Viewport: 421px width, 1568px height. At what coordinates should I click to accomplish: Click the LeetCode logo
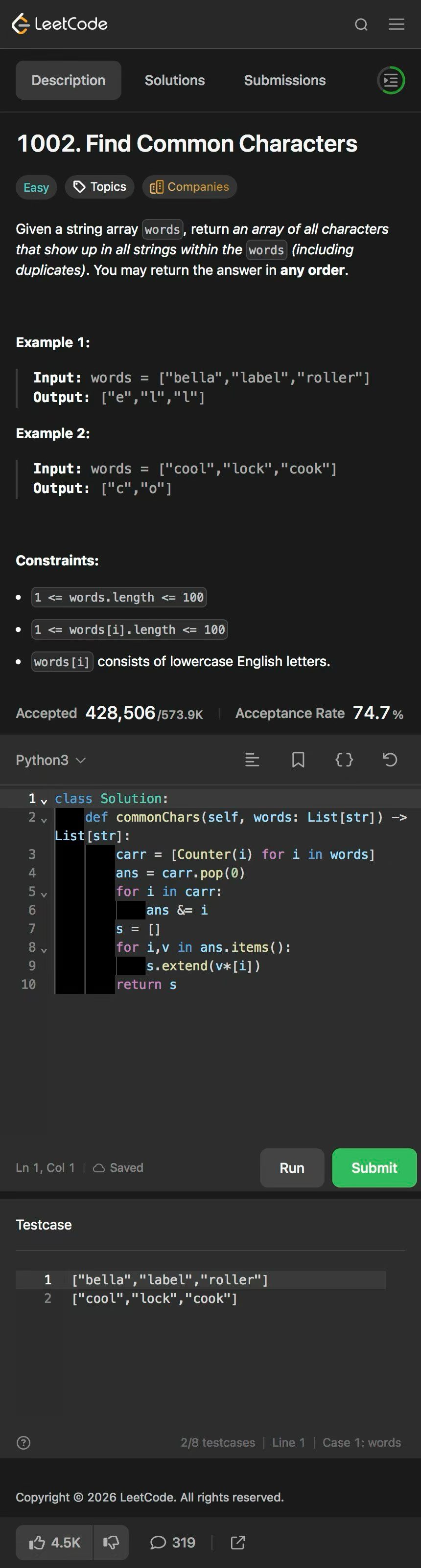(x=59, y=24)
